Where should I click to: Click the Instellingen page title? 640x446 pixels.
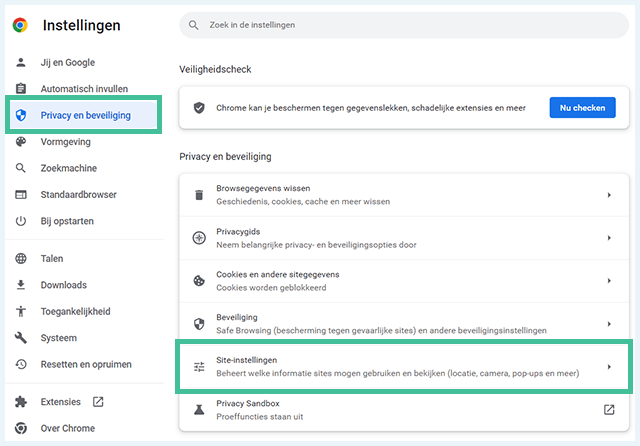[82, 25]
